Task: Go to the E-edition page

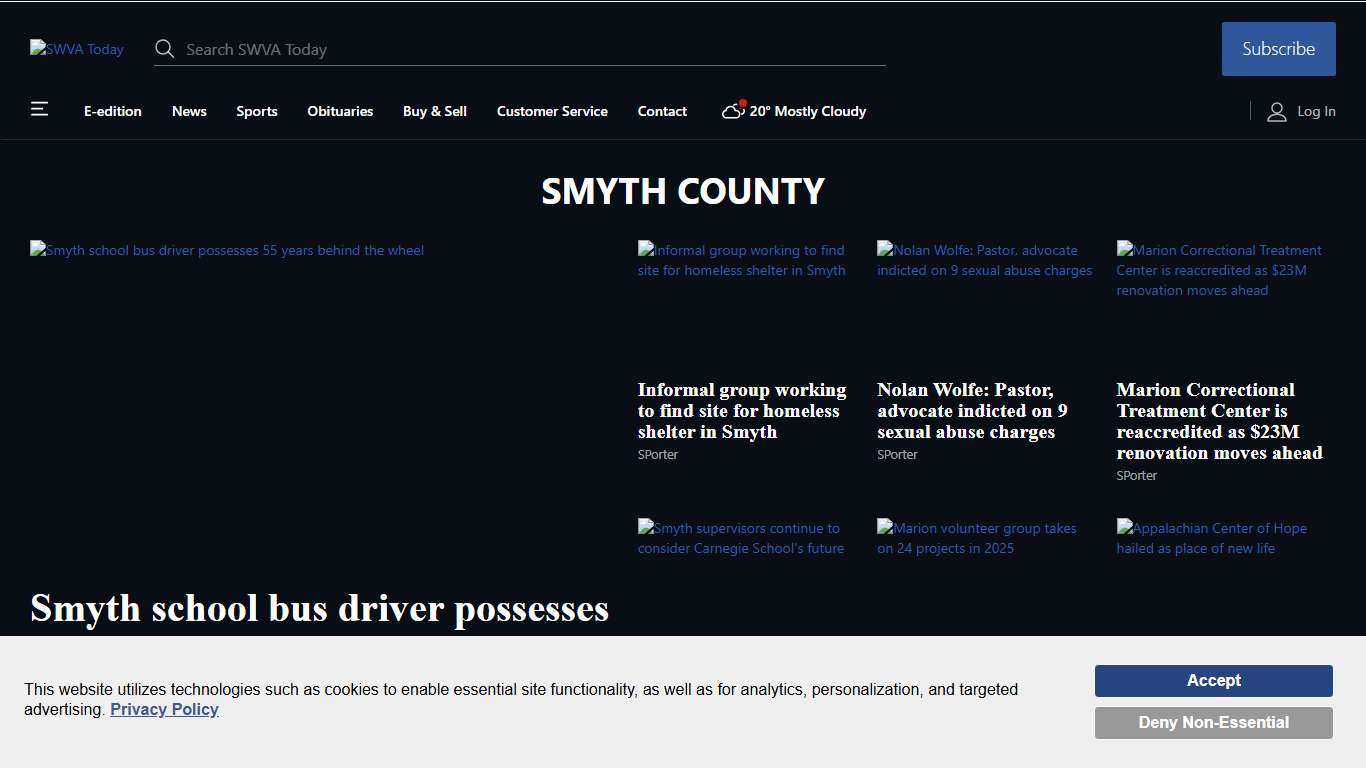Action: tap(112, 111)
